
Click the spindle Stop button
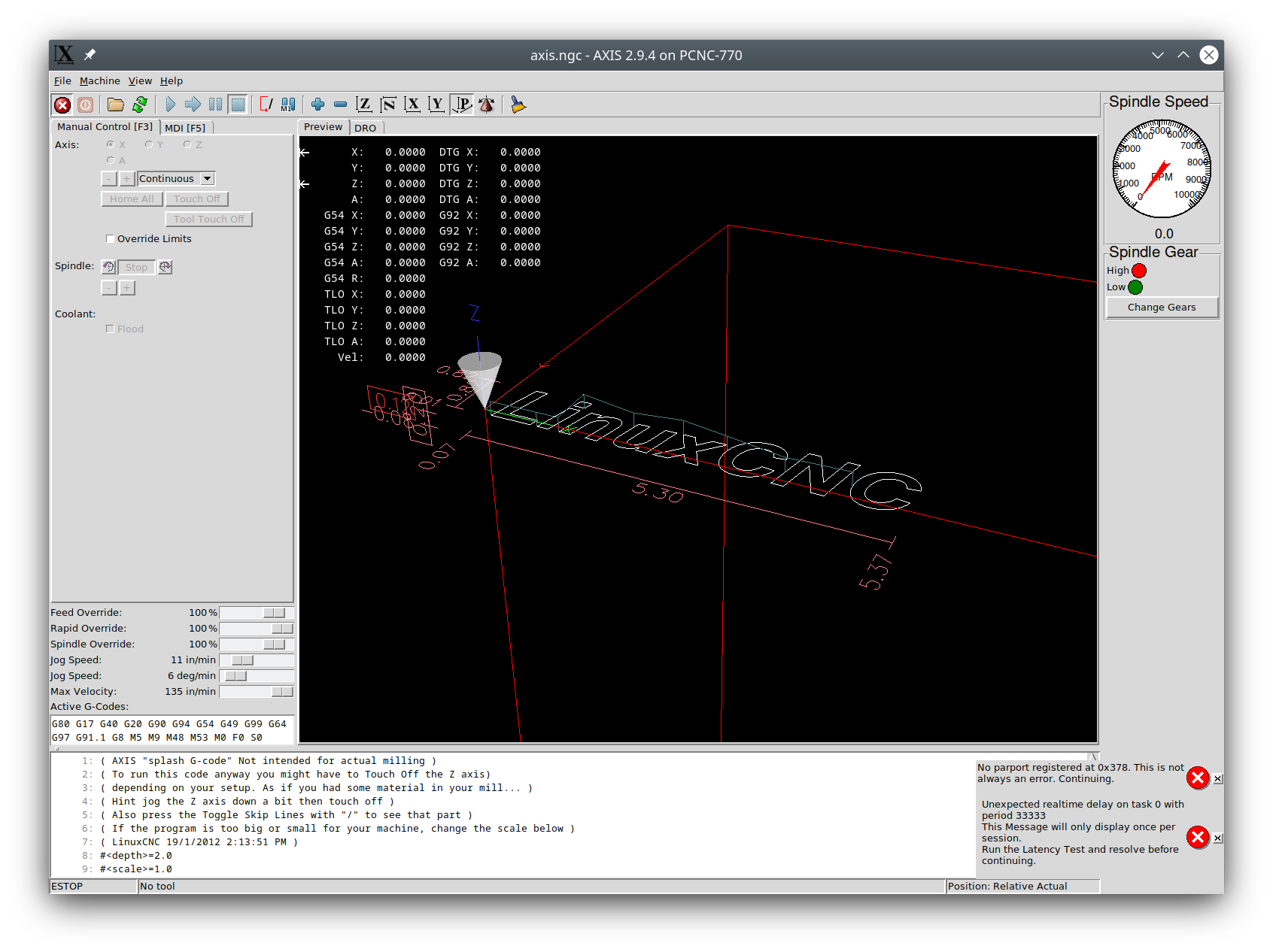pyautogui.click(x=136, y=267)
